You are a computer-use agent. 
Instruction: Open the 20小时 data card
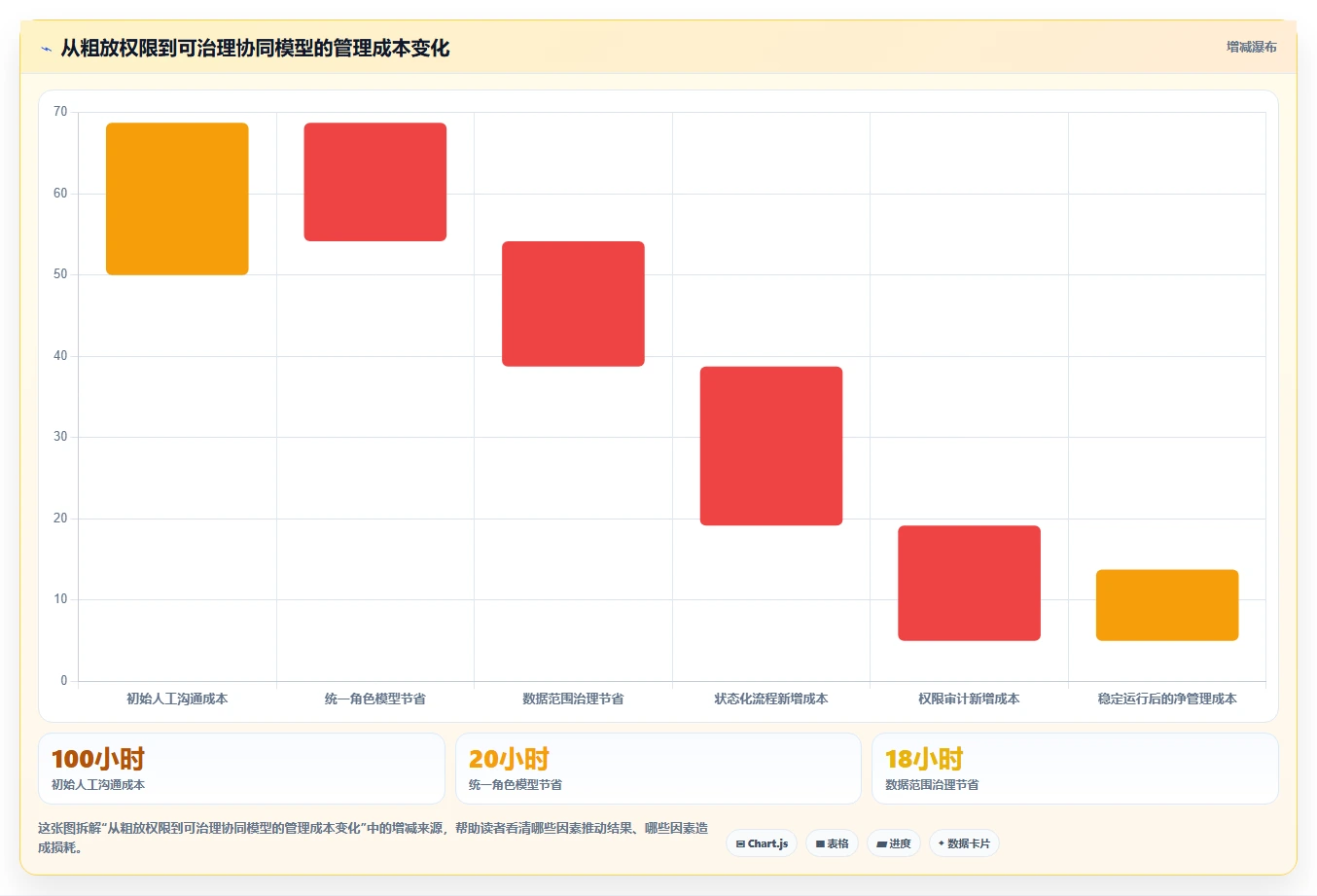pos(658,769)
